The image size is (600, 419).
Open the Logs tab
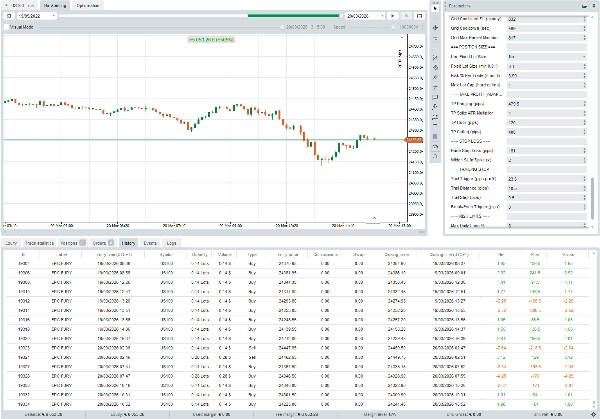173,242
